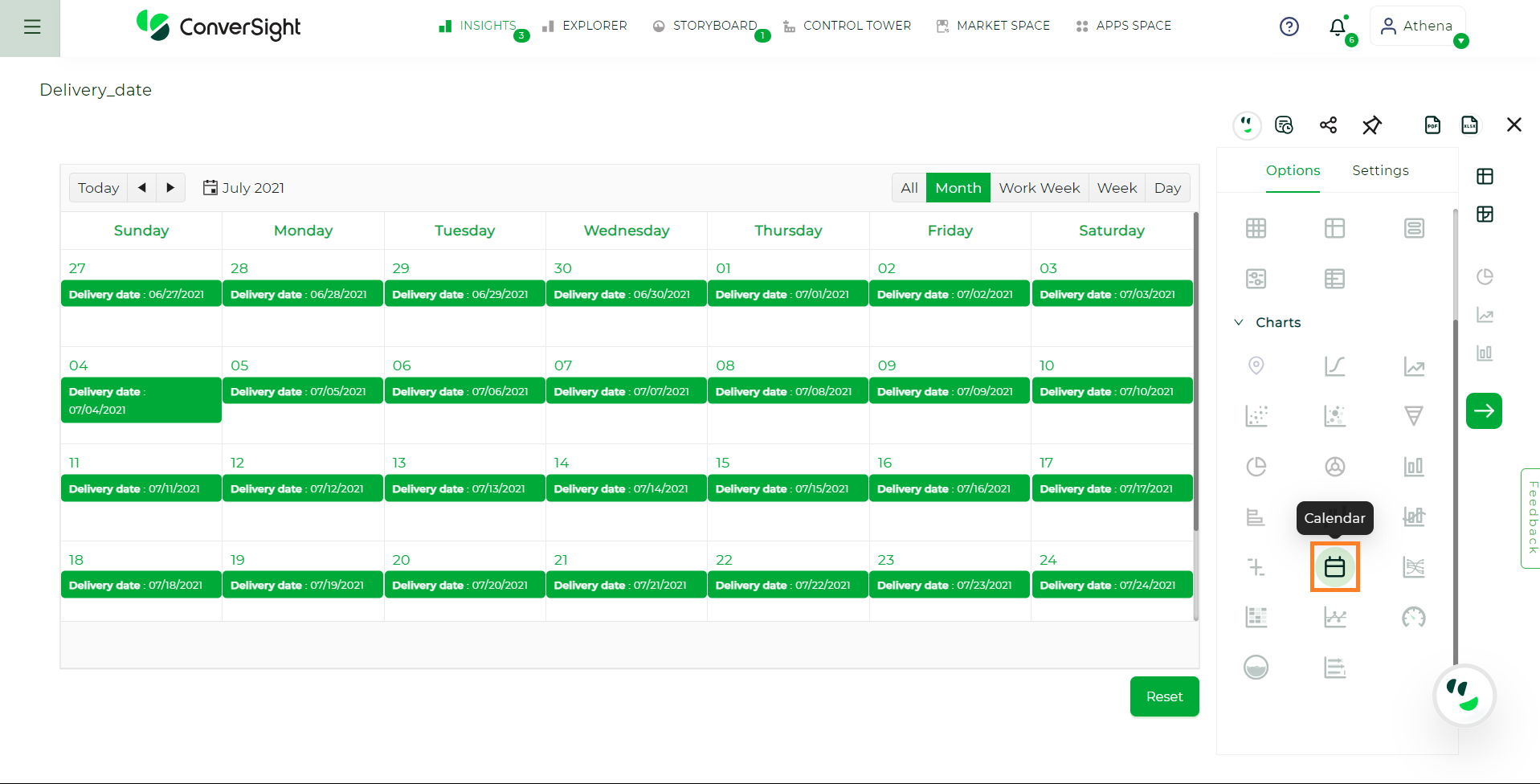
Task: Open the Explorer menu
Action: 585,26
